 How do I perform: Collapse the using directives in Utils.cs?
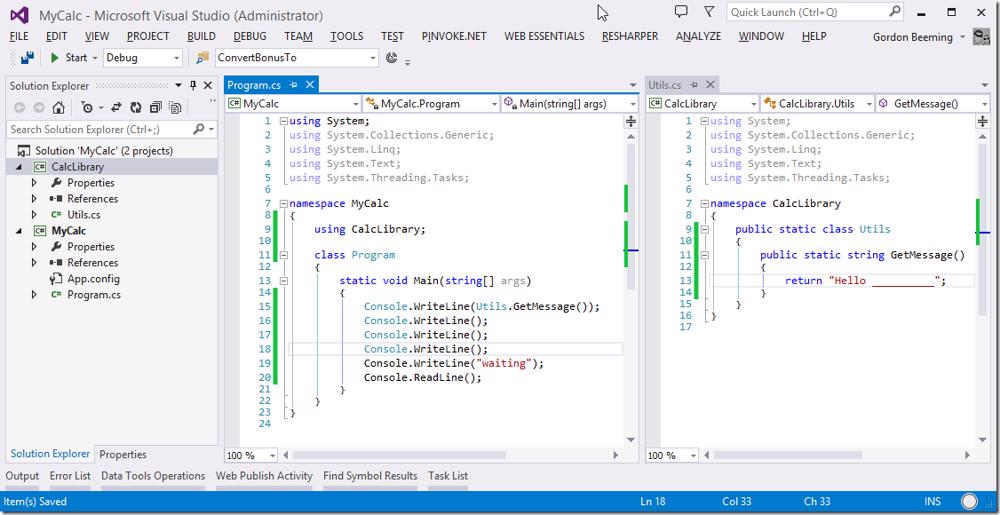click(704, 121)
